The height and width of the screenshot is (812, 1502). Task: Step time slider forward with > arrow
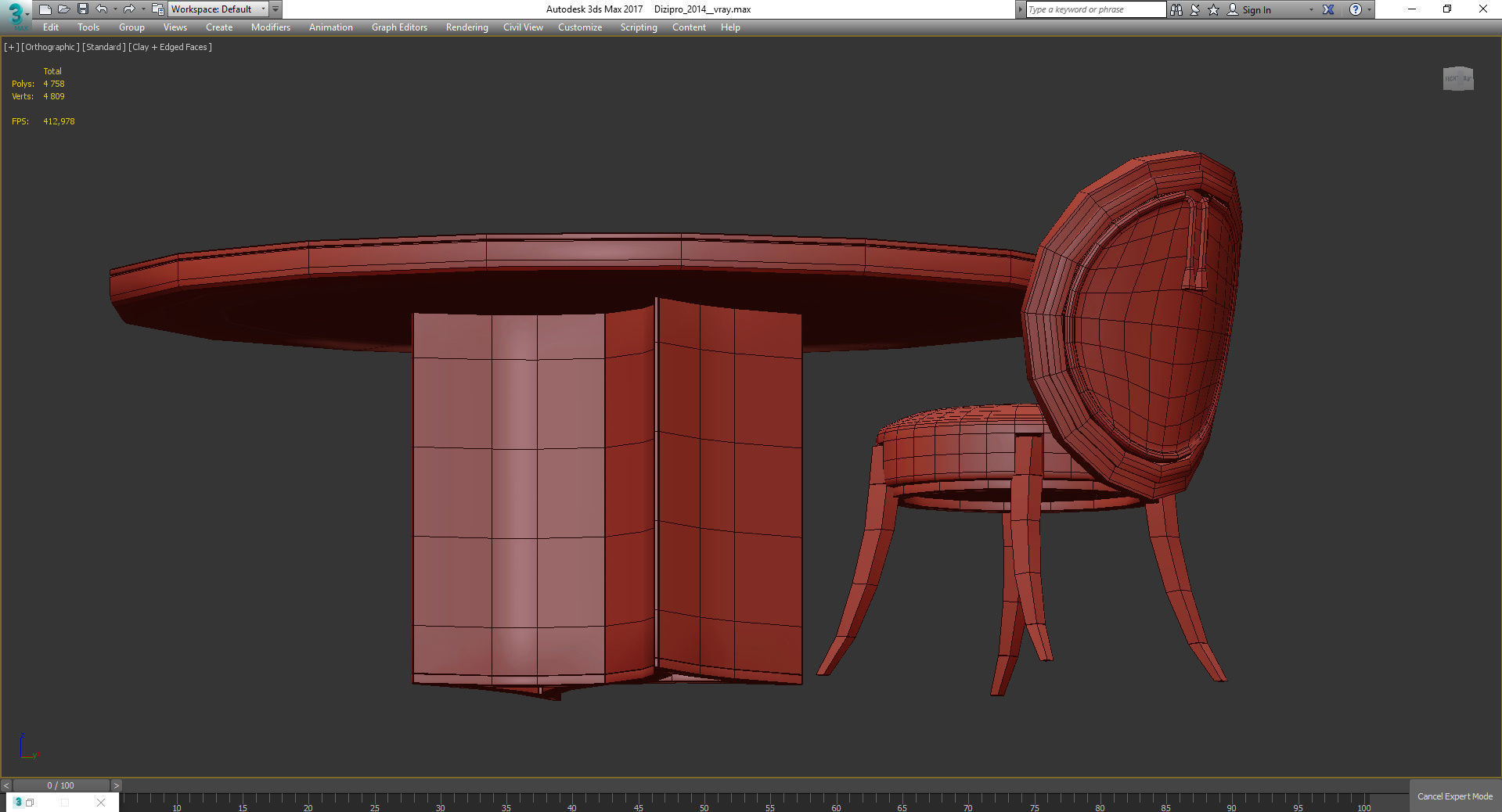click(117, 785)
